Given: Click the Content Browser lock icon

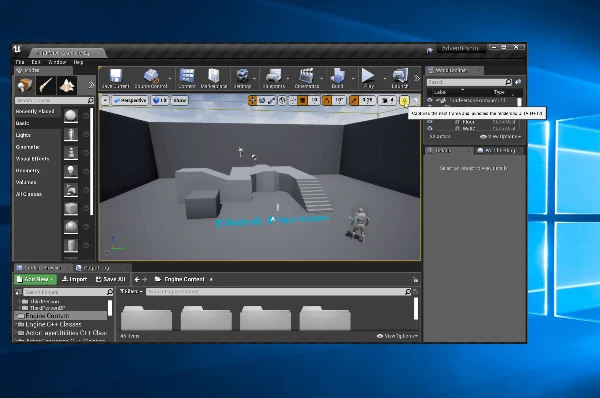Looking at the screenshot, I should (x=415, y=280).
